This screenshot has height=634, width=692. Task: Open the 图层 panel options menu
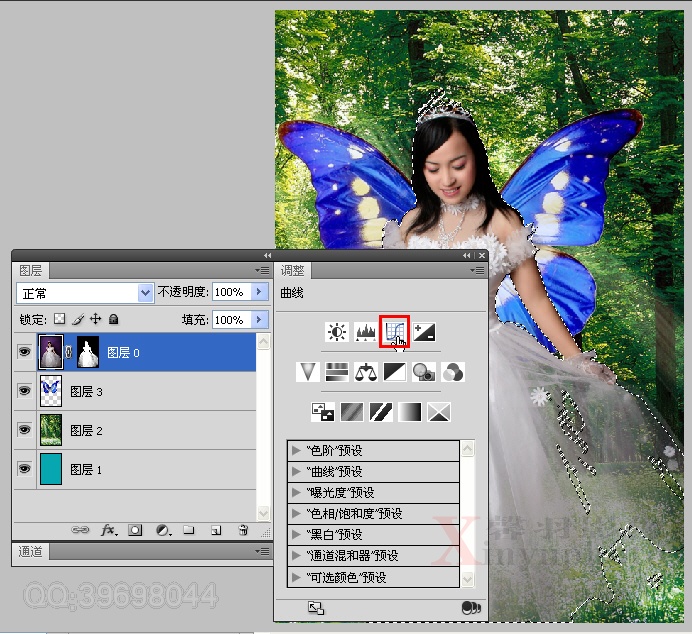click(x=263, y=270)
